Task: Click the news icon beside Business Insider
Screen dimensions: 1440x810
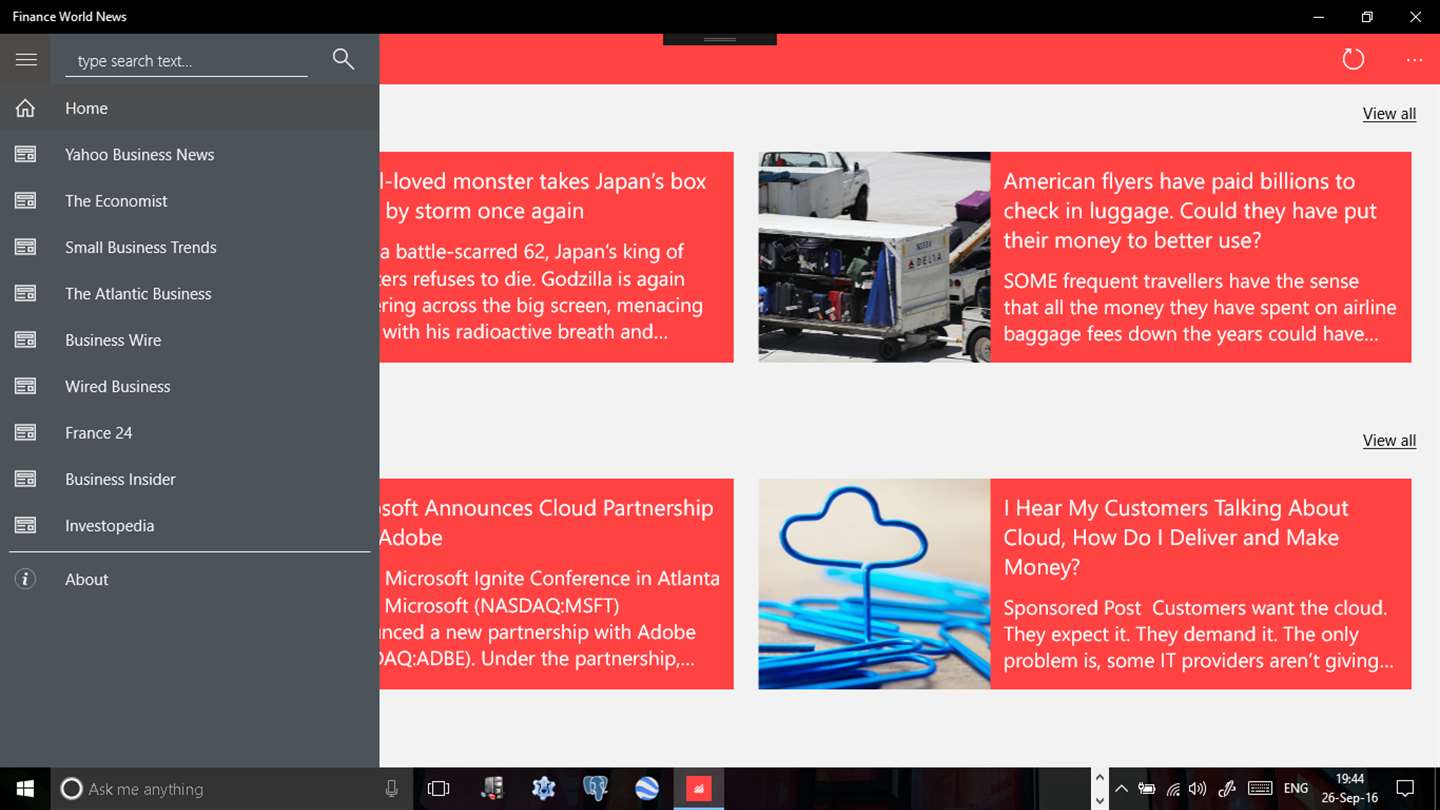Action: coord(25,479)
